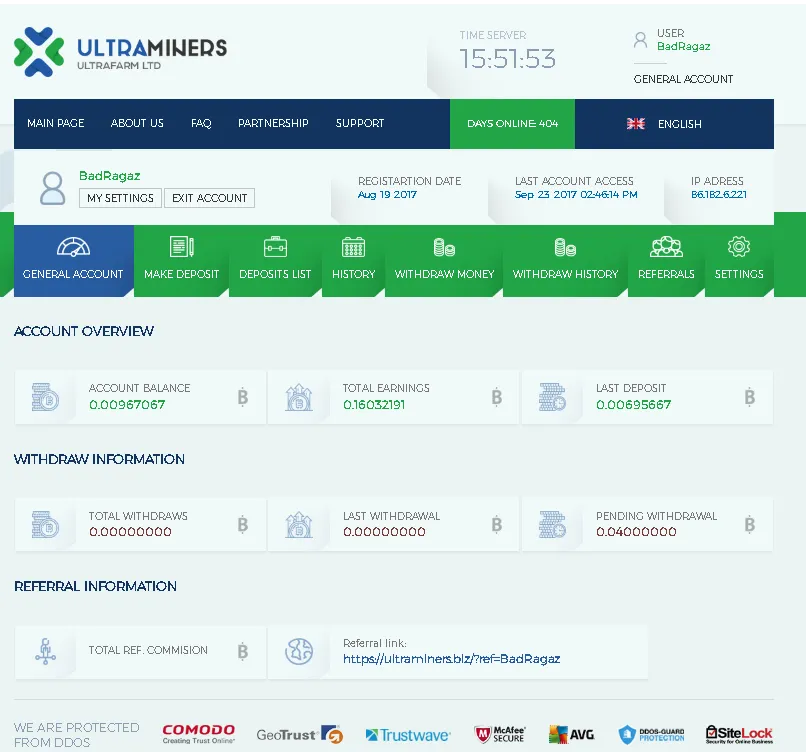Click the EXIT ACCOUNT button
This screenshot has width=806, height=752.
209,198
